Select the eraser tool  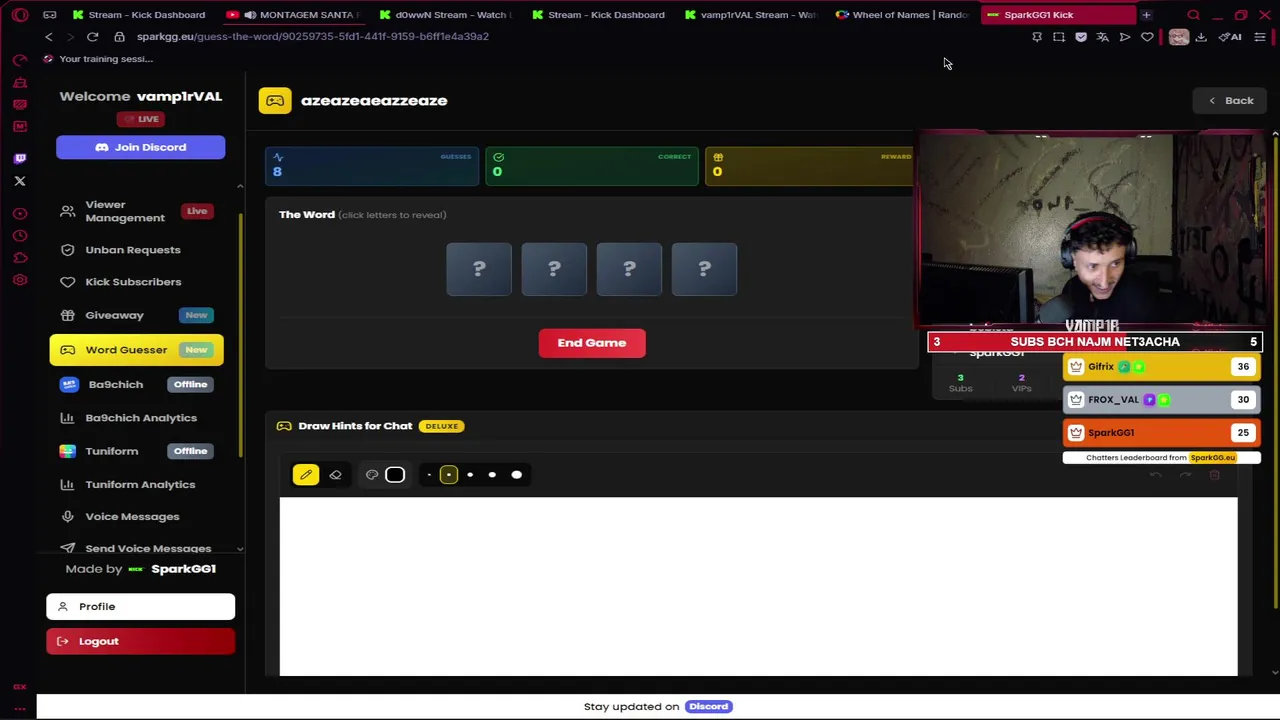[x=336, y=475]
